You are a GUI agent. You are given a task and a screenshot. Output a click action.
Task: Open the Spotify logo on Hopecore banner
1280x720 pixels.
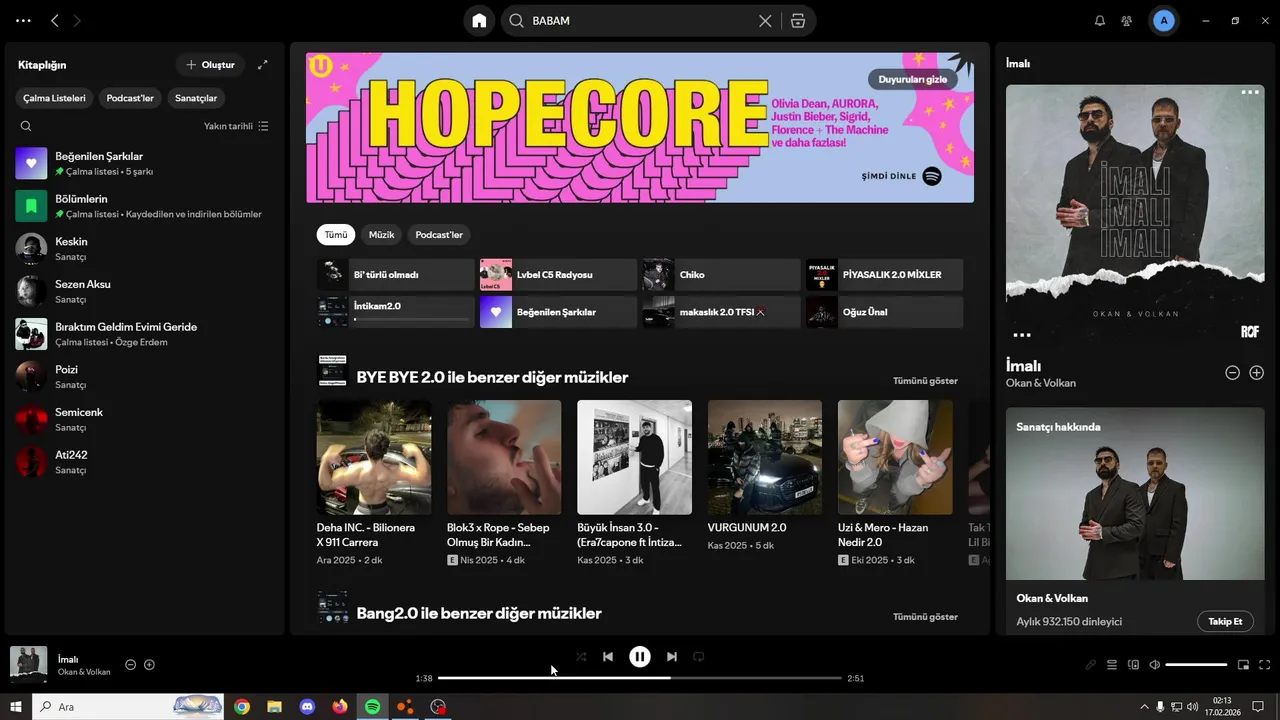click(932, 176)
